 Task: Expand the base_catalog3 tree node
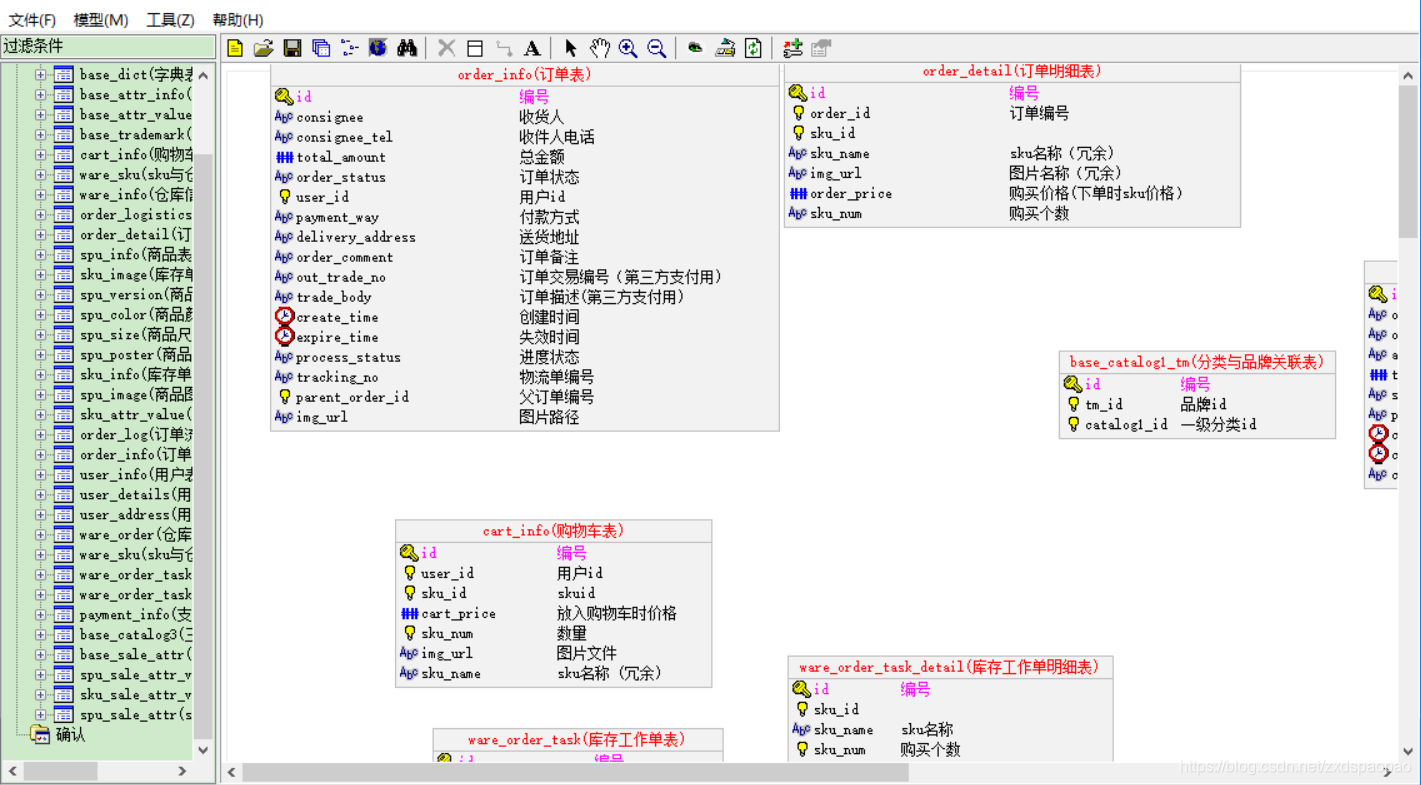click(40, 634)
